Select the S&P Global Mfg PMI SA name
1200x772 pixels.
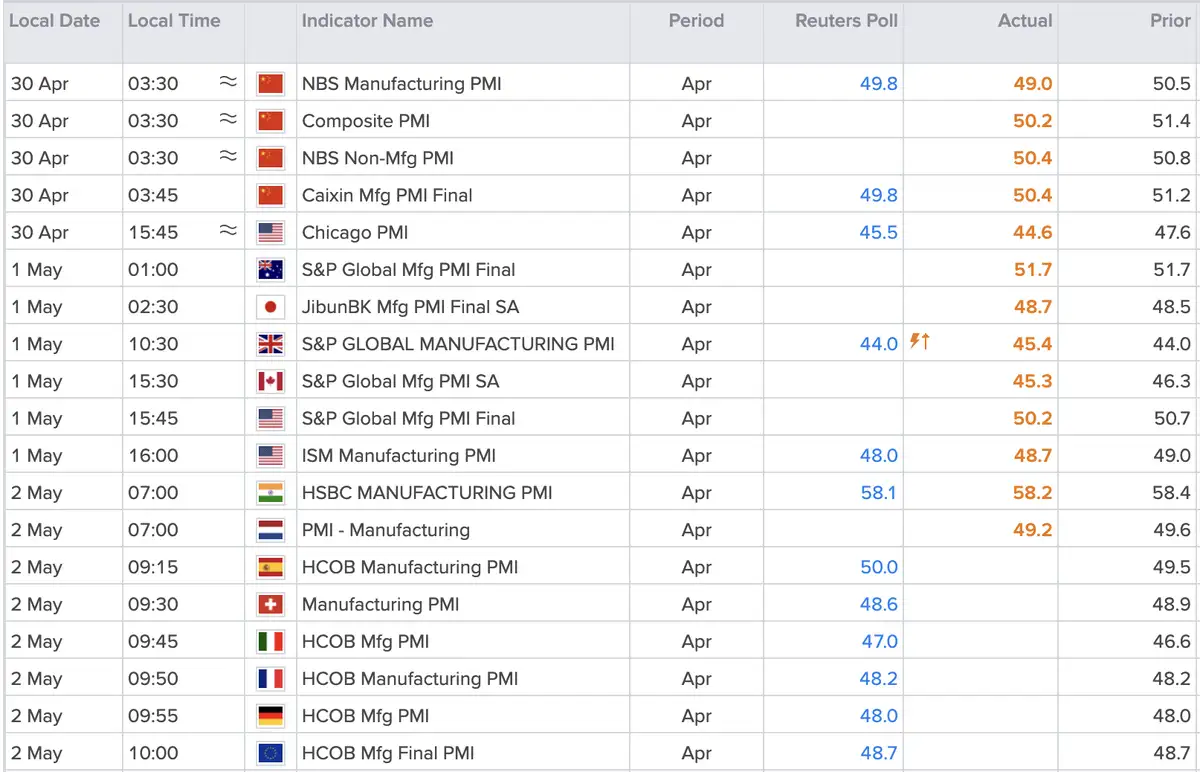tap(401, 381)
